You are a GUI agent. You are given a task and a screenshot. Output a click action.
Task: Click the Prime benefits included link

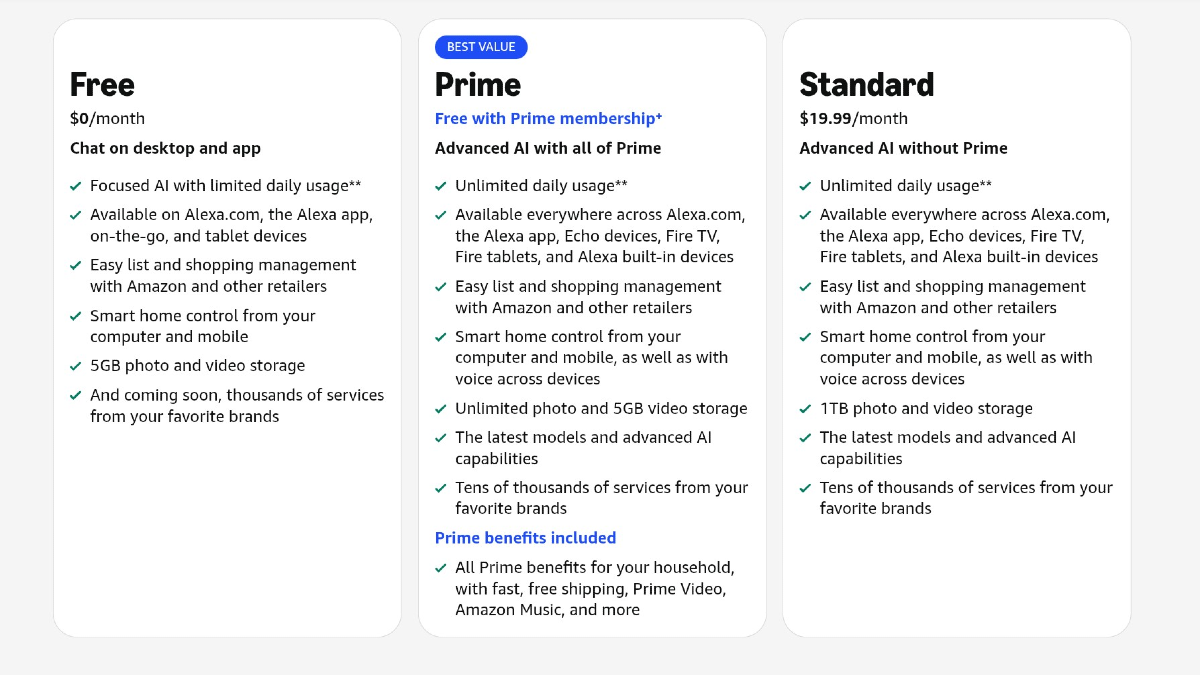[x=525, y=538]
